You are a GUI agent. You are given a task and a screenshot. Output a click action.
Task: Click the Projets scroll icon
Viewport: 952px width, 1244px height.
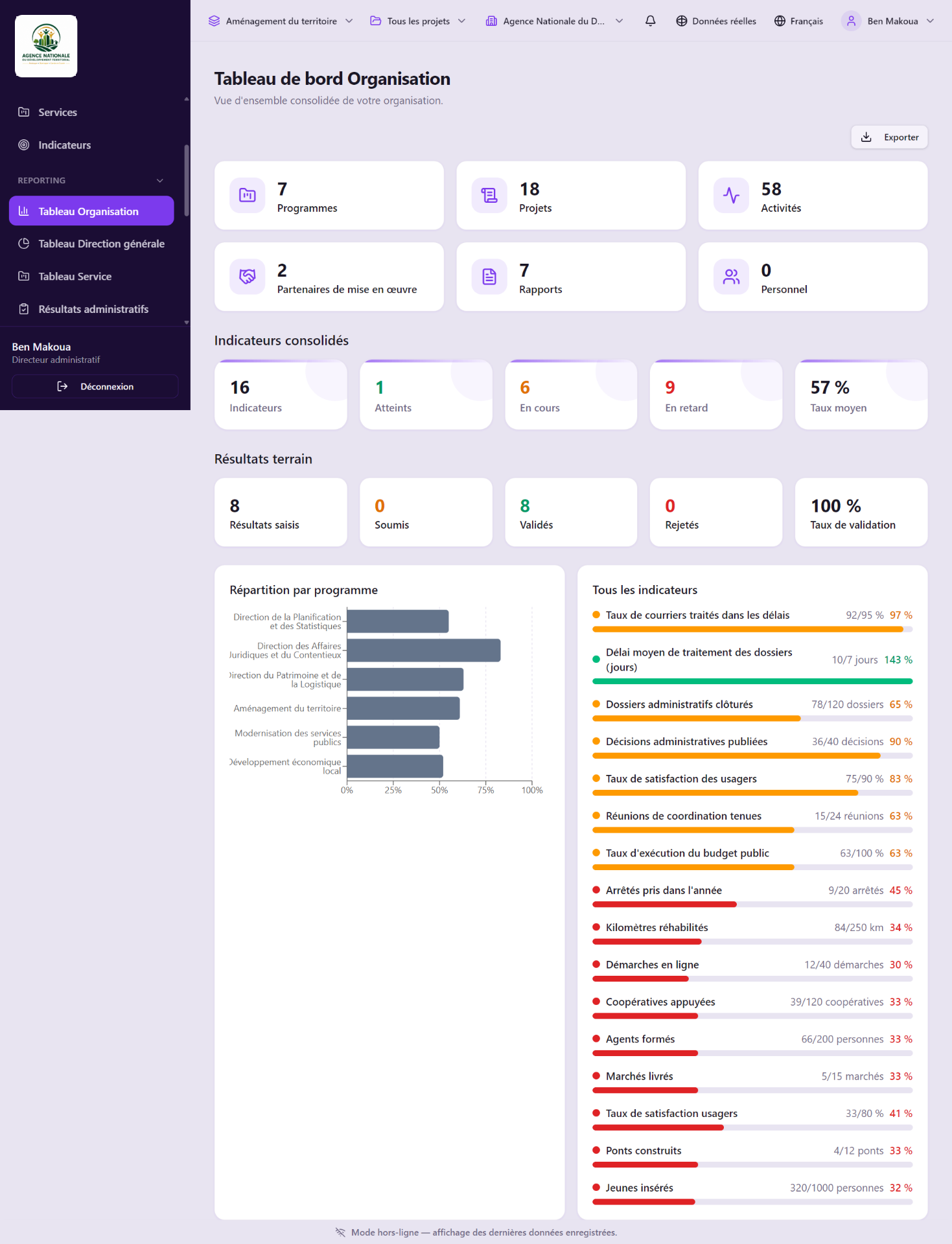click(489, 195)
